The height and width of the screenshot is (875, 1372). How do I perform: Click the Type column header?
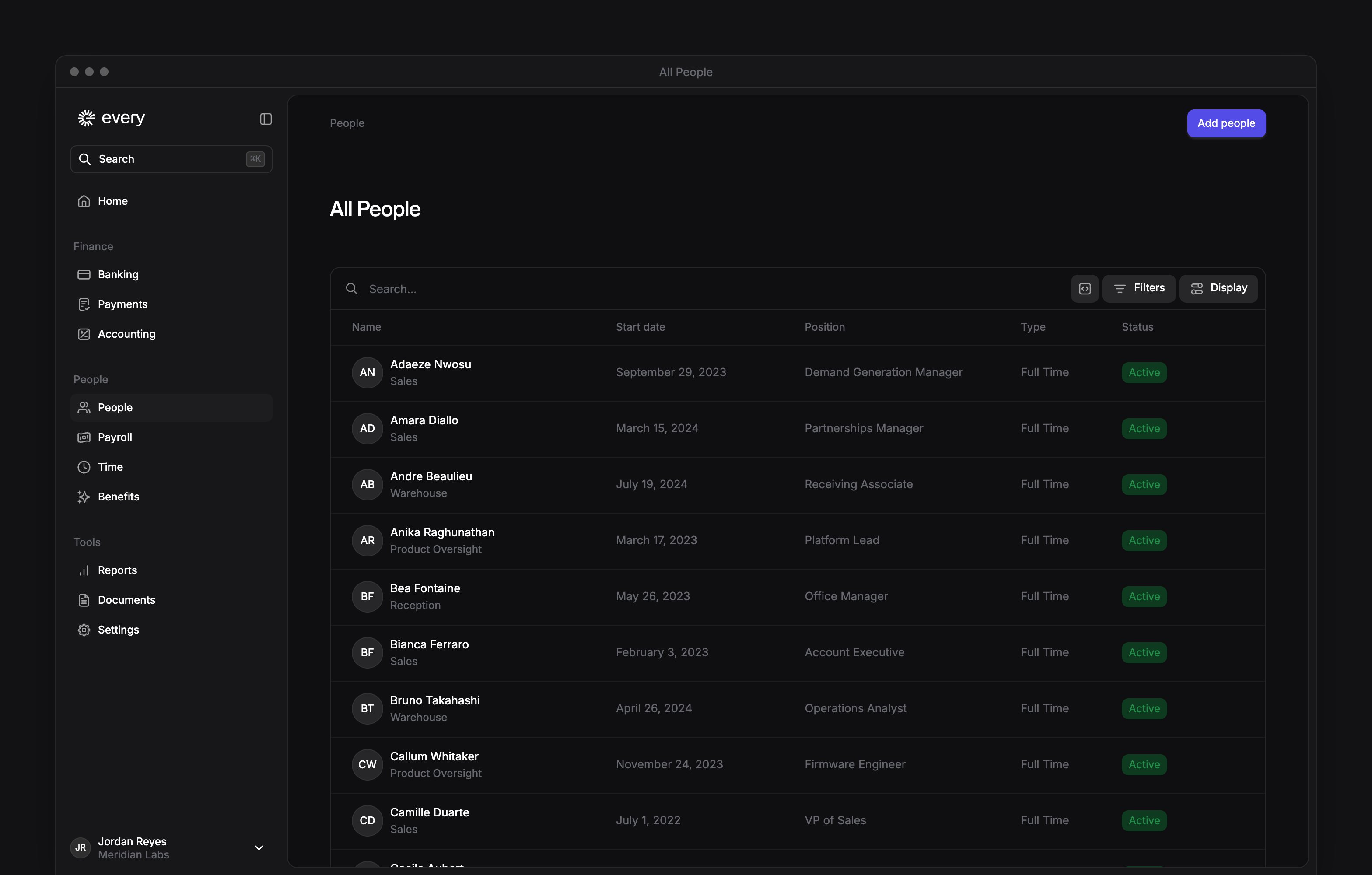[1033, 327]
